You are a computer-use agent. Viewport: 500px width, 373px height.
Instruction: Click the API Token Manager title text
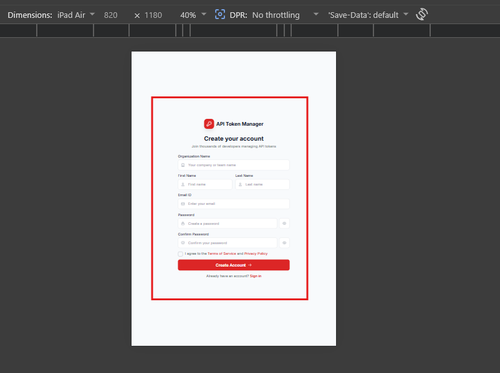(240, 124)
